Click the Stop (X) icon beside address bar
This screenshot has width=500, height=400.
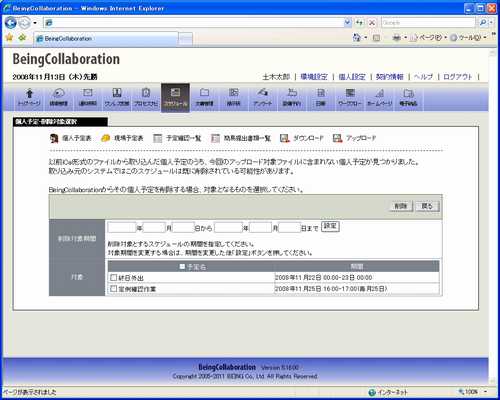372,23
